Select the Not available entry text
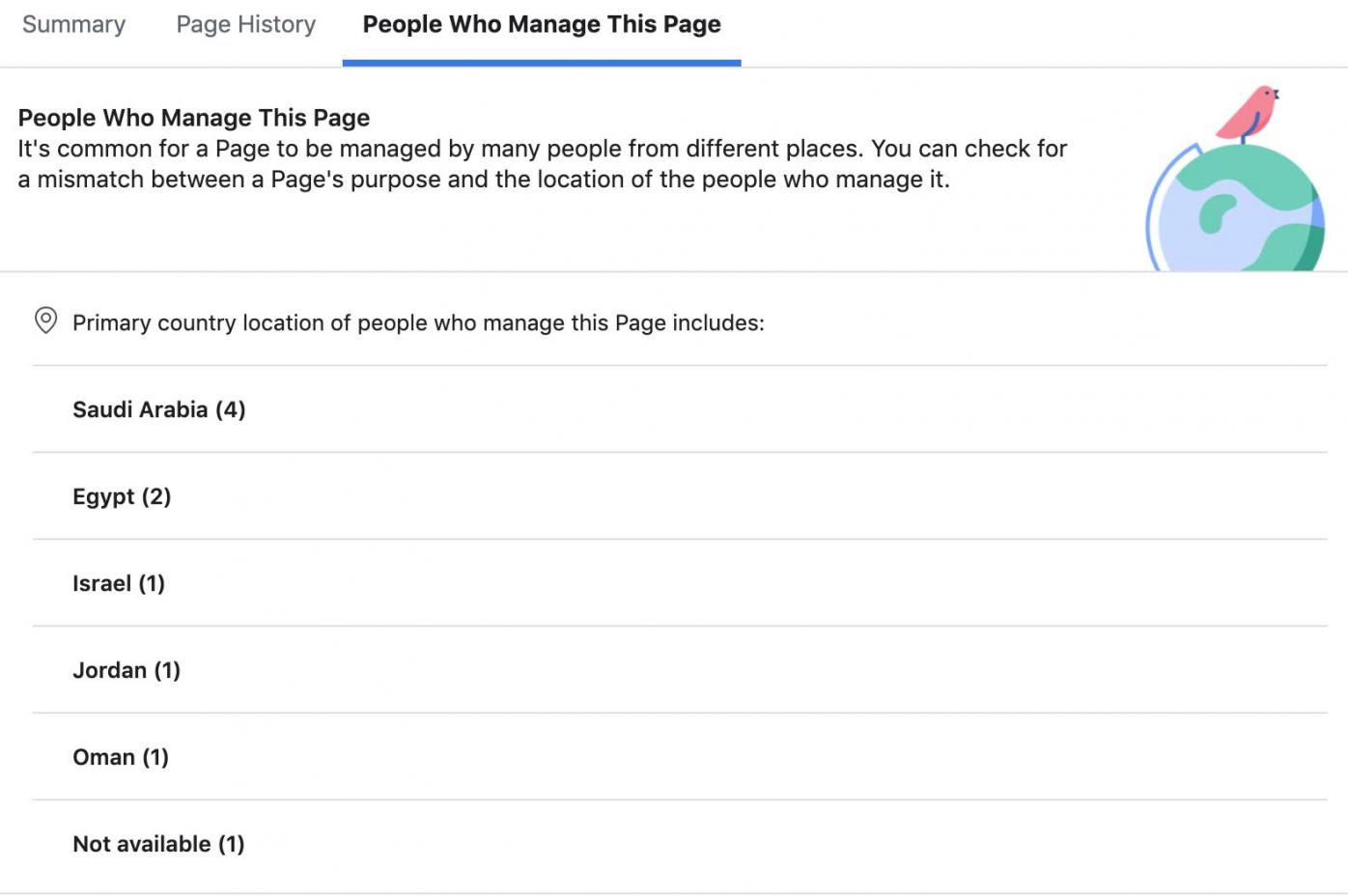 click(x=141, y=844)
